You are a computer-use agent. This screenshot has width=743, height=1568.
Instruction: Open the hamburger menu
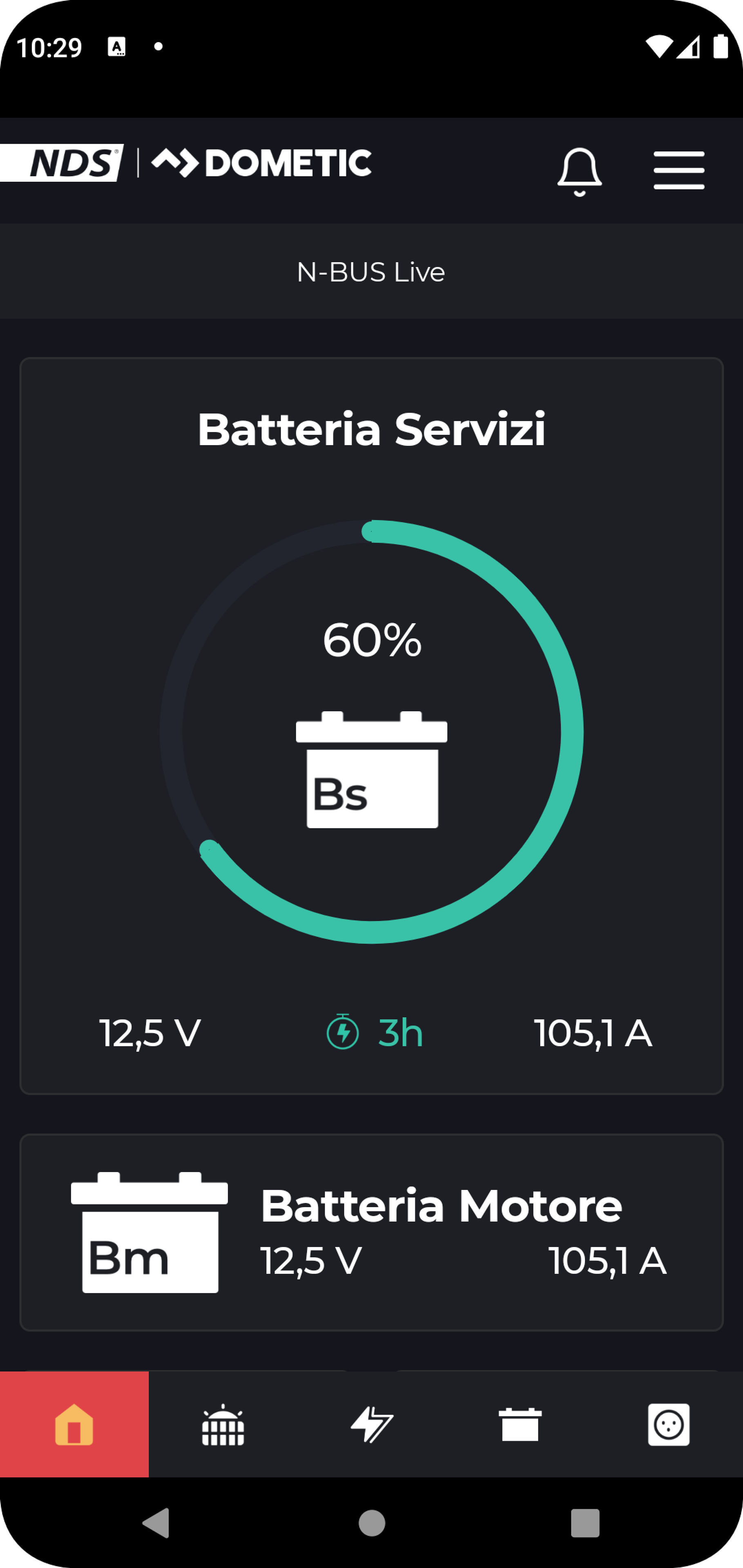(678, 170)
